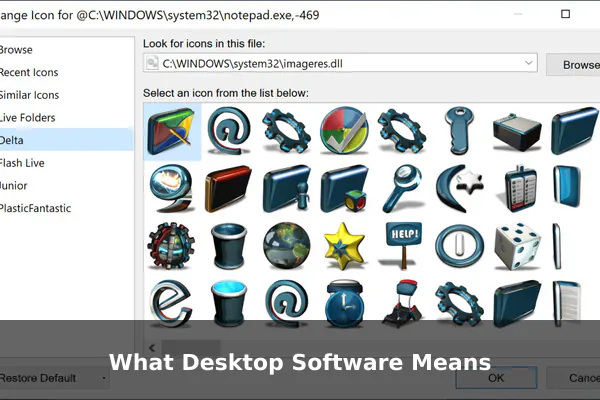Choose the blue alarm clock icon
This screenshot has height=400, width=600.
[x=344, y=304]
